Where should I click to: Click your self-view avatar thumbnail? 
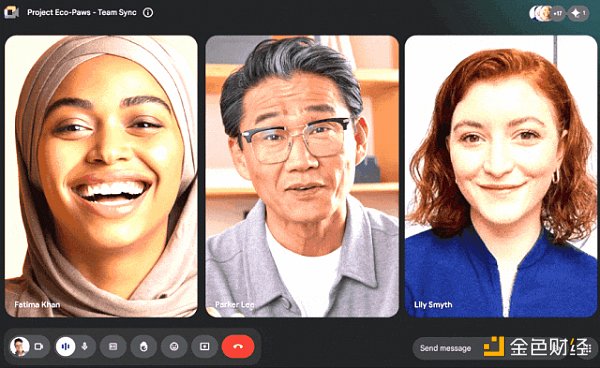pos(20,347)
